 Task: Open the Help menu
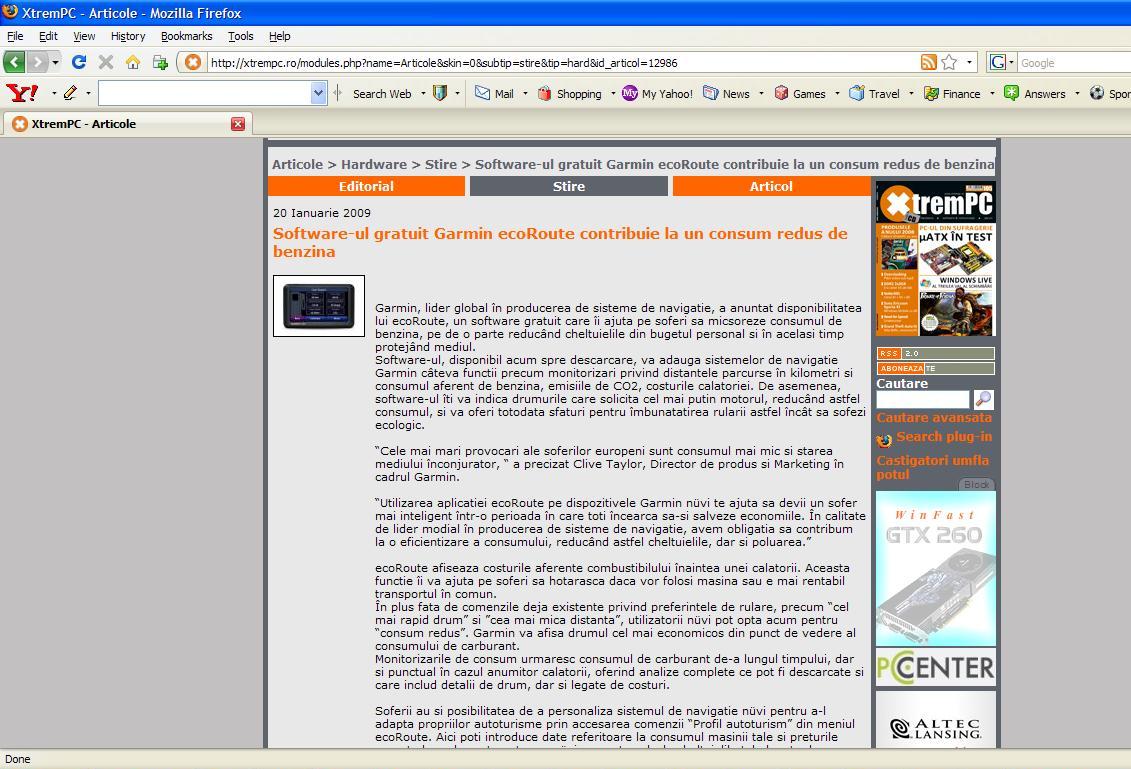[280, 36]
